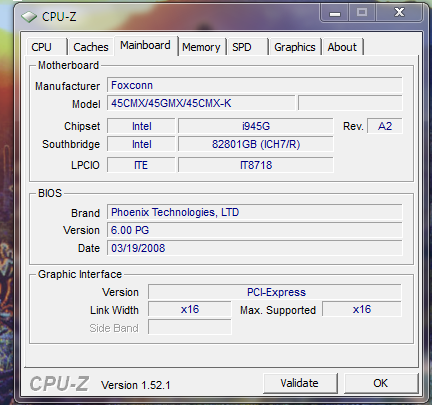Click the Max. Supported value x16
435x408 pixels.
tap(362, 310)
